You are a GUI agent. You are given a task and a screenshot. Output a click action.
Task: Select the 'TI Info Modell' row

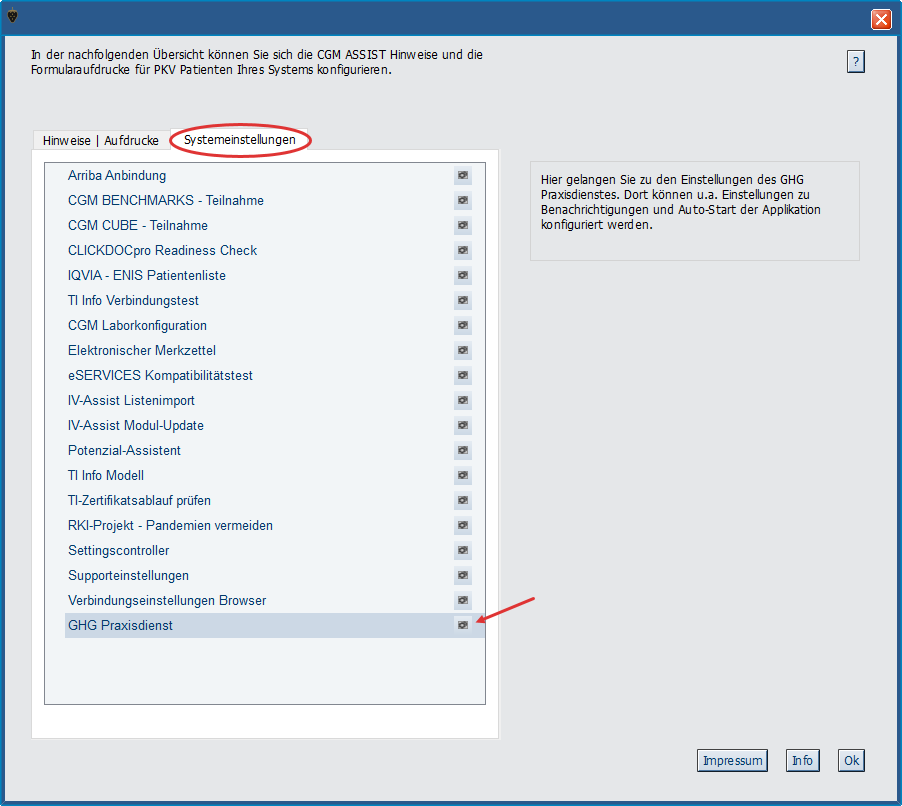point(275,476)
